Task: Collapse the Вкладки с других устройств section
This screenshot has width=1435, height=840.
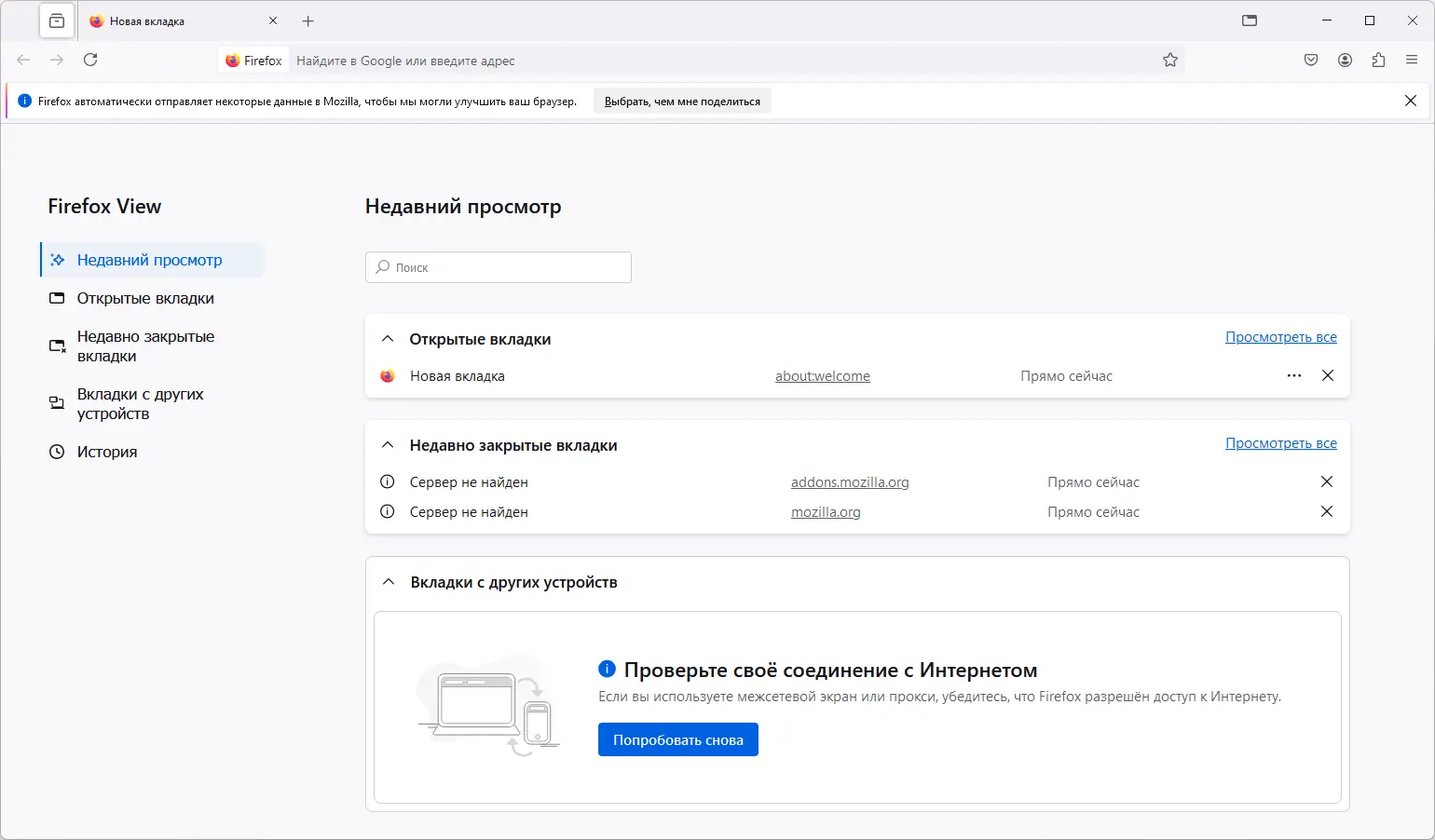Action: click(x=389, y=581)
